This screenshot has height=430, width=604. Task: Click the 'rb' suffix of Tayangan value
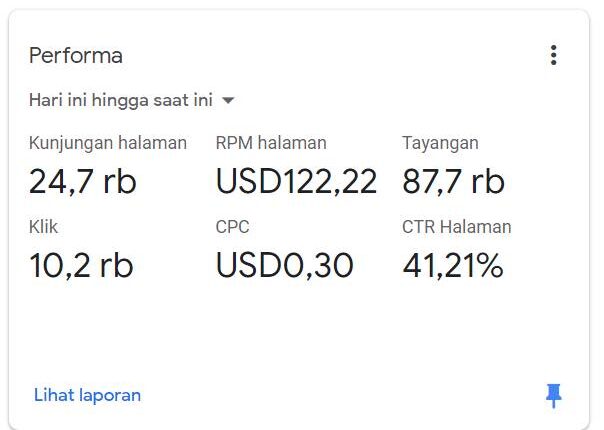[x=488, y=180]
